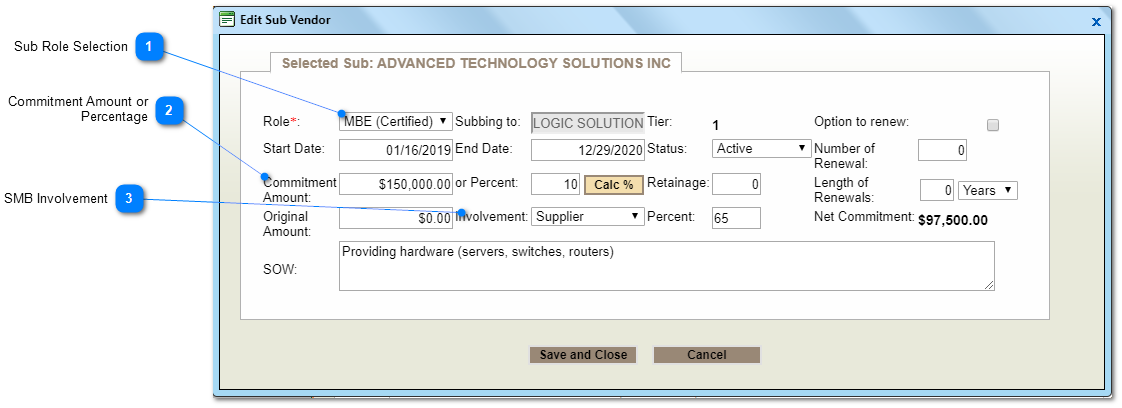Screen dimensions: 1122x408
Task: Enable the Option to renew checkbox
Action: click(x=992, y=125)
